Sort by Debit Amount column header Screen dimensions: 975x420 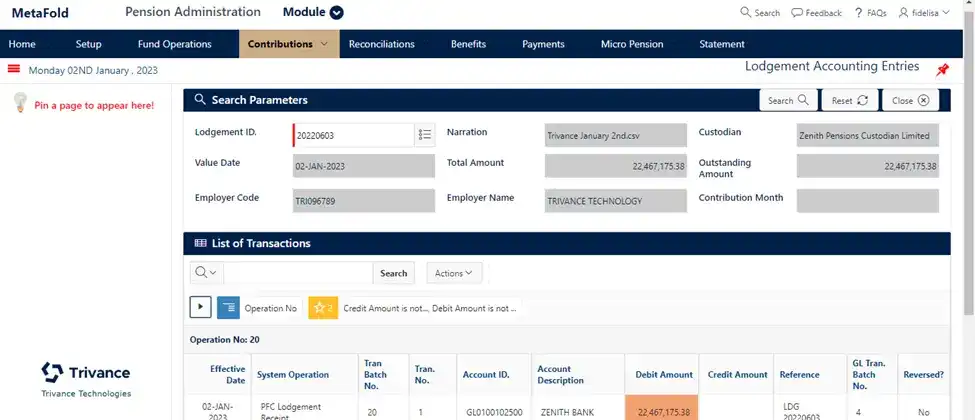tap(663, 375)
